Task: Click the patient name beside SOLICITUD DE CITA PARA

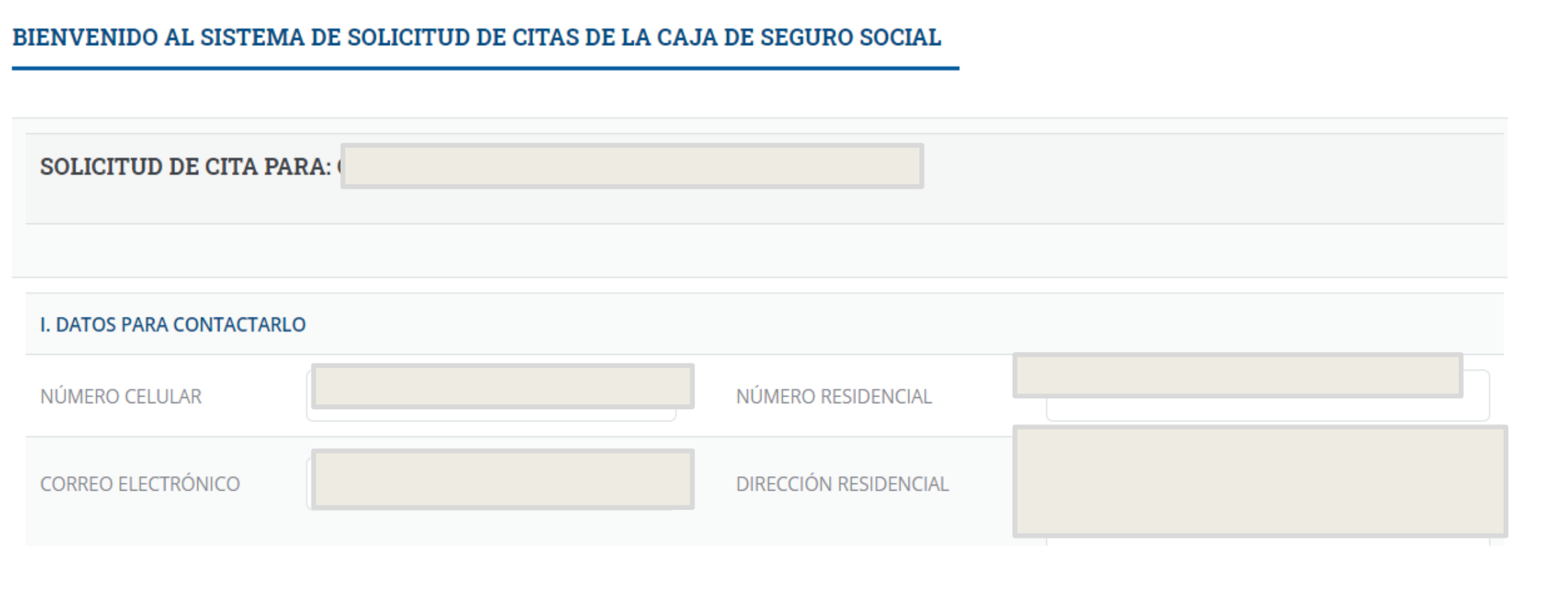Action: click(x=632, y=166)
